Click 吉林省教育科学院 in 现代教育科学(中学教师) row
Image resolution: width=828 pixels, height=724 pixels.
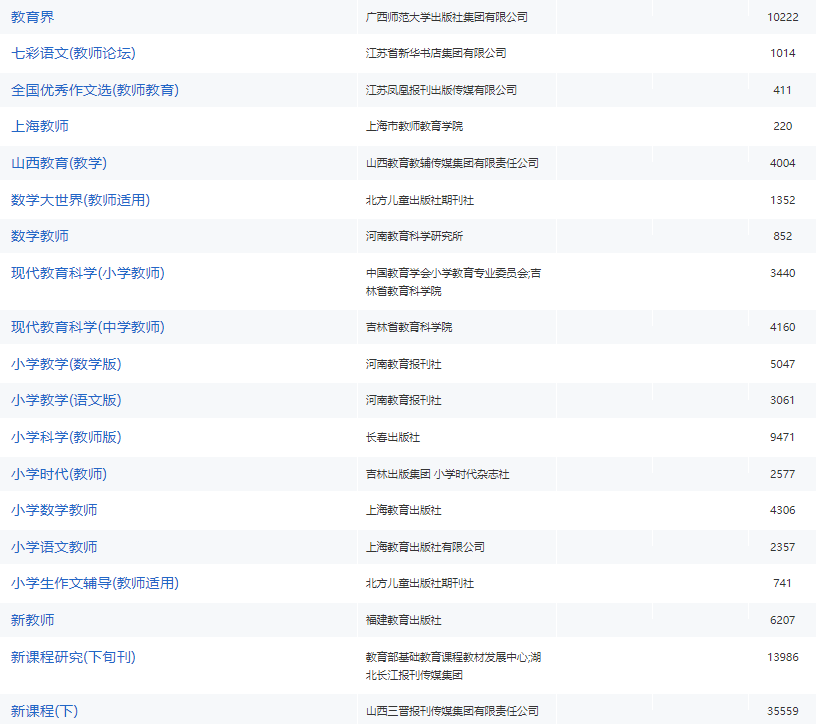pos(409,327)
